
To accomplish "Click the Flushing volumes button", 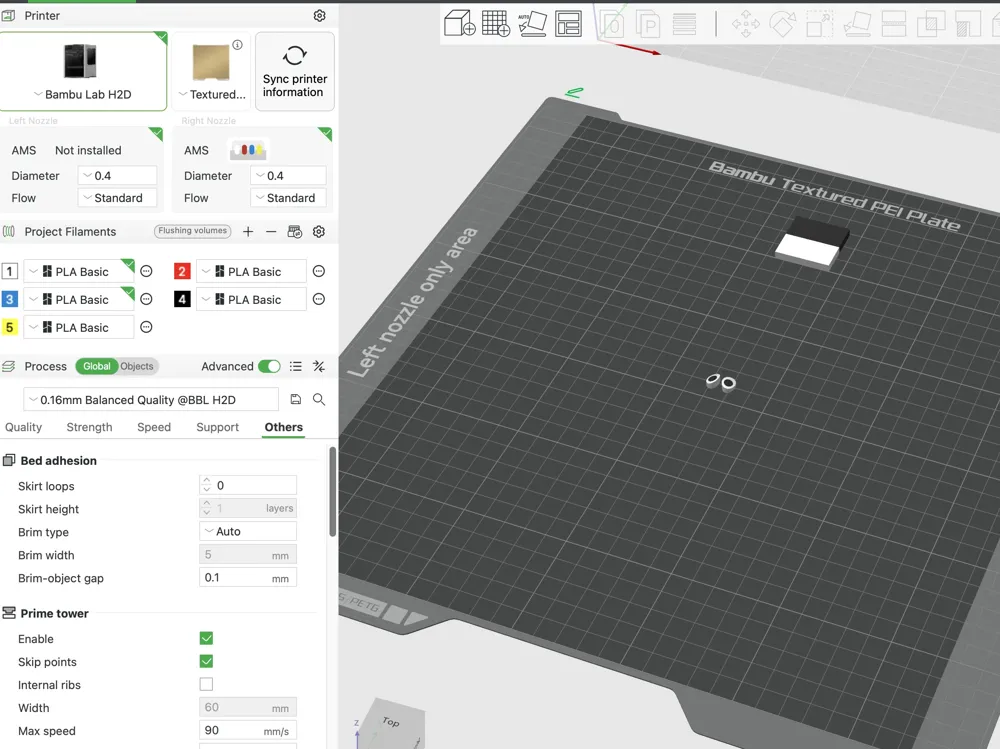I will (x=193, y=231).
